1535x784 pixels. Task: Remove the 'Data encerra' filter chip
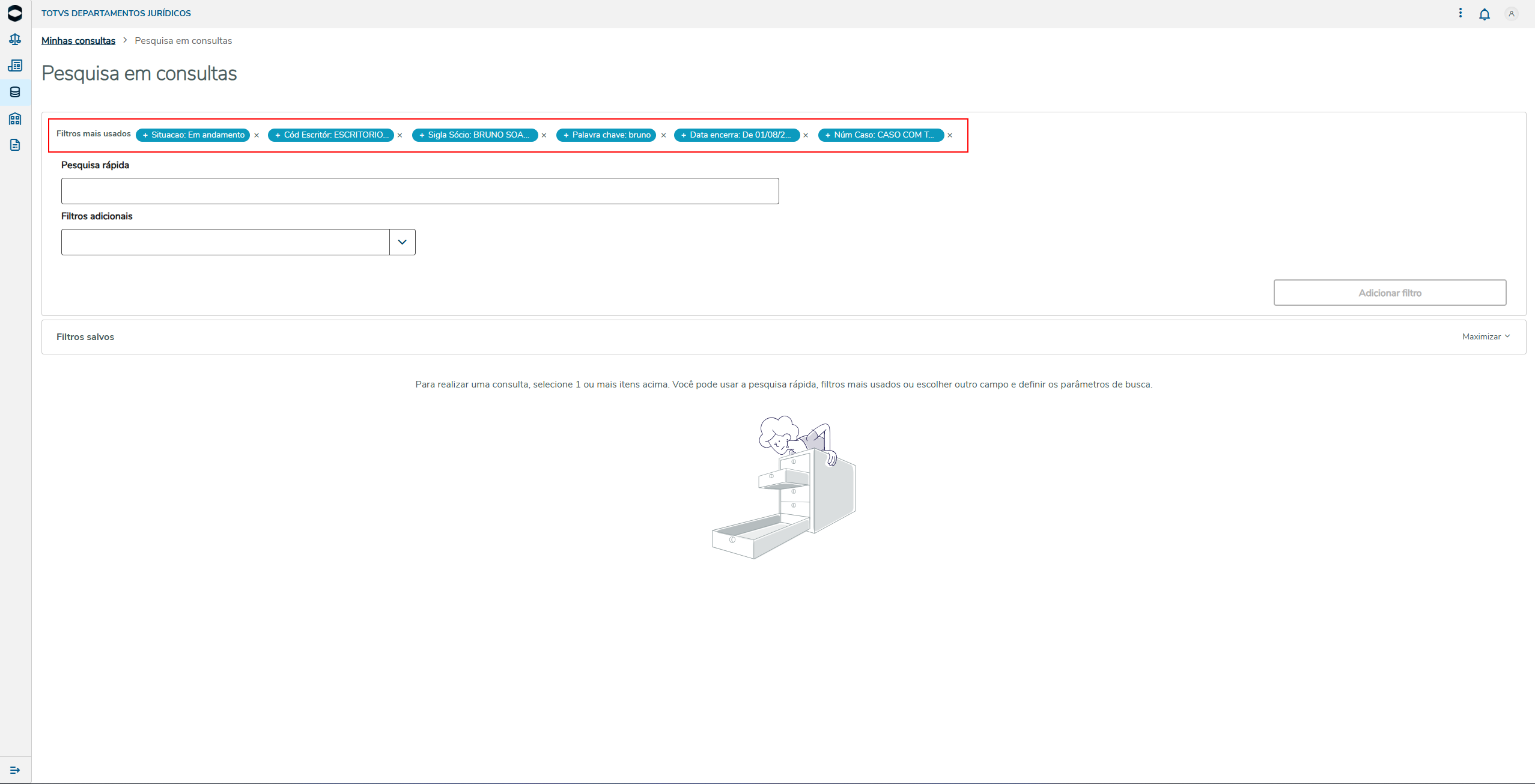coord(806,136)
